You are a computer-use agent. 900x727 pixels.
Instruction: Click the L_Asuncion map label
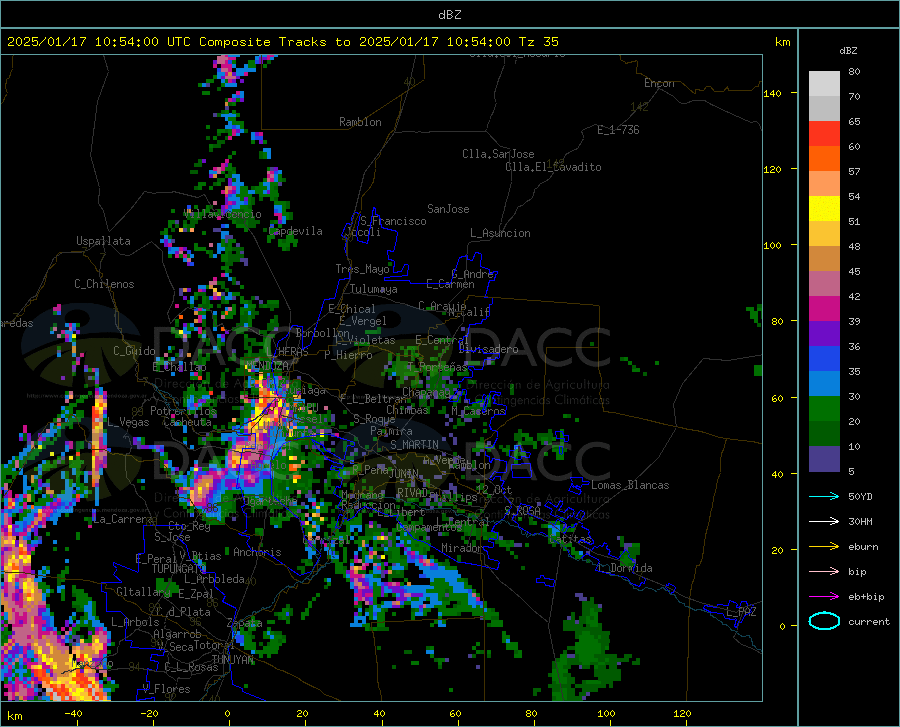click(x=500, y=233)
